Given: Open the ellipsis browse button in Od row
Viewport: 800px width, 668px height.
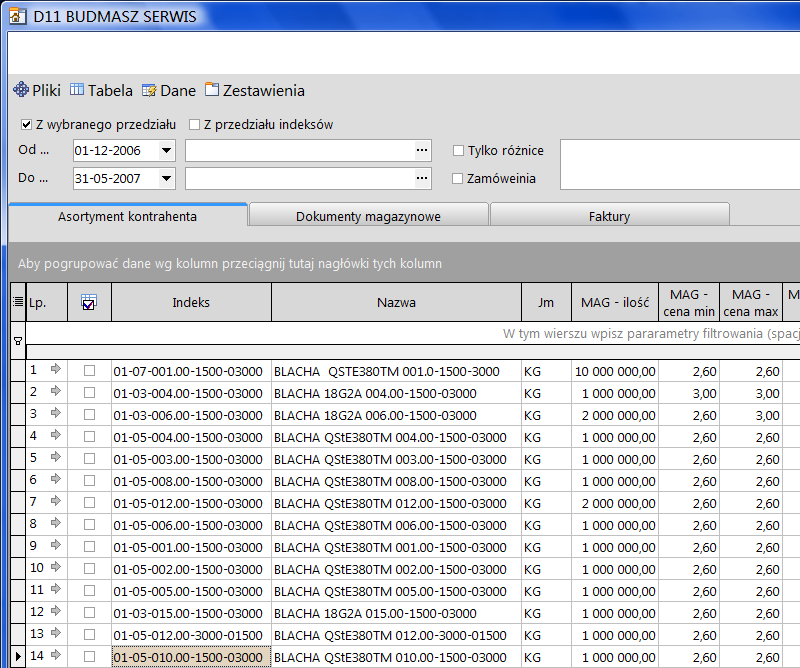Looking at the screenshot, I should [x=422, y=150].
